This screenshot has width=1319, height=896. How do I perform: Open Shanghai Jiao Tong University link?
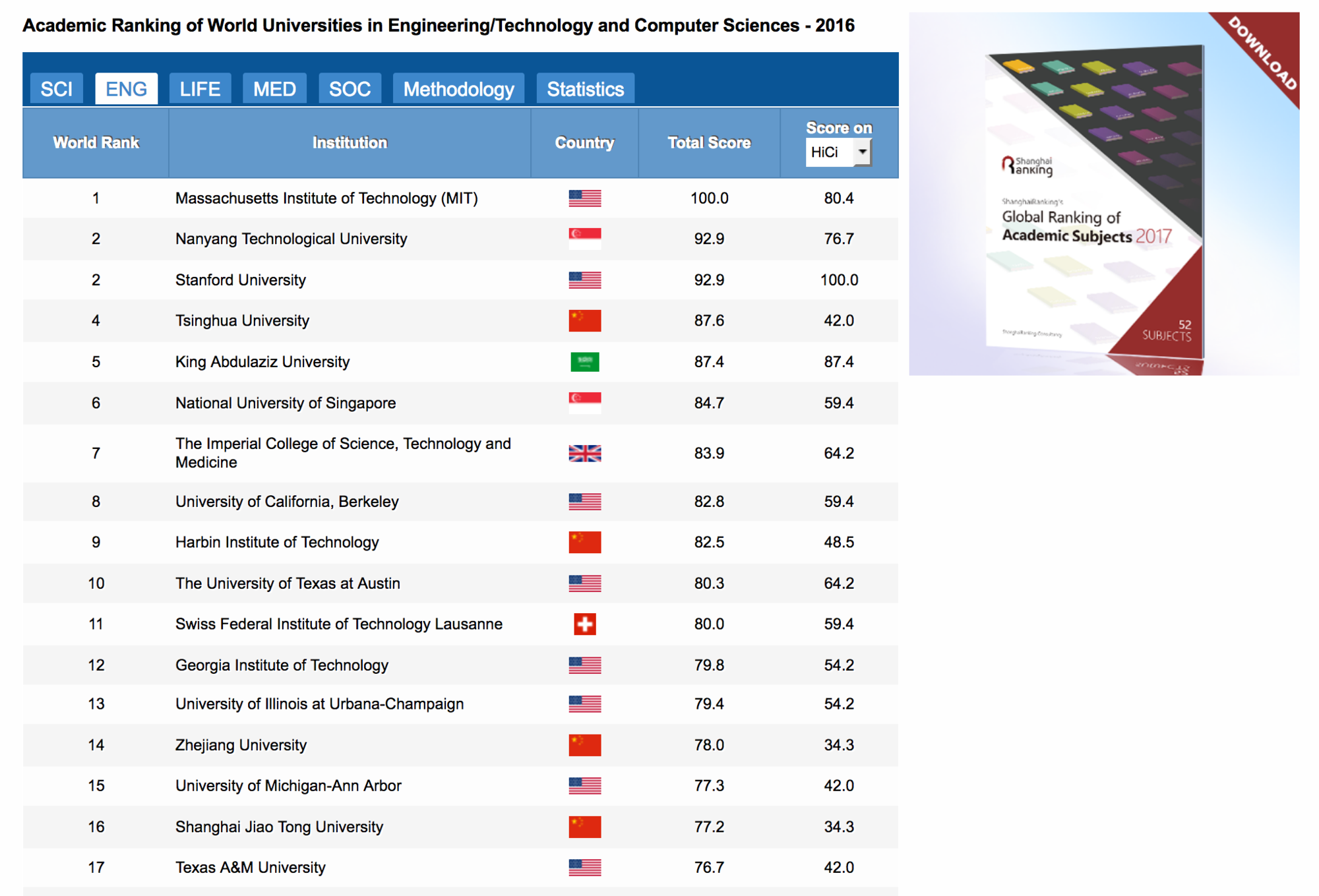pyautogui.click(x=279, y=827)
